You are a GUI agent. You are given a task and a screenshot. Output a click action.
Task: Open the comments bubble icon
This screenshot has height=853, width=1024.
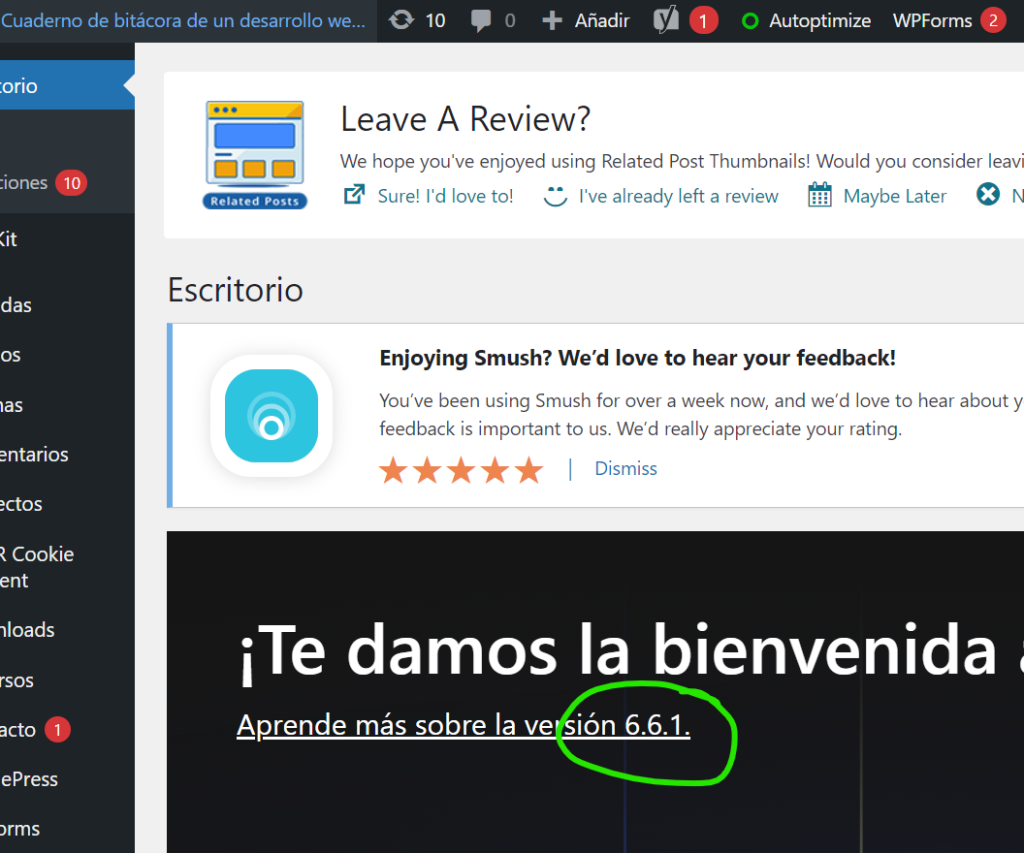coord(481,21)
